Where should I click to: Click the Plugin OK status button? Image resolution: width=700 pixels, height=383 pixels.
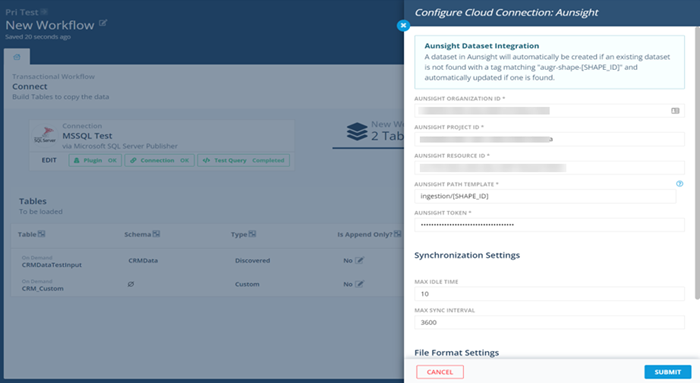[95, 160]
